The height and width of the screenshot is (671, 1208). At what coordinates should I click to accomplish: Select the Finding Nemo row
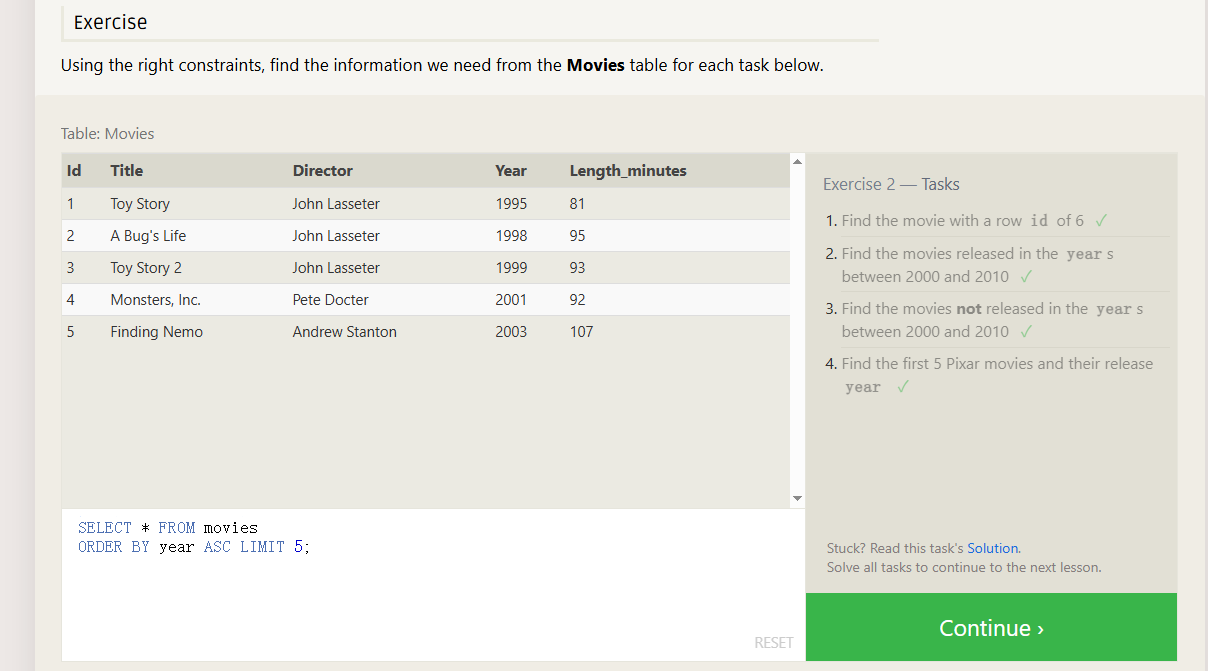tap(156, 332)
